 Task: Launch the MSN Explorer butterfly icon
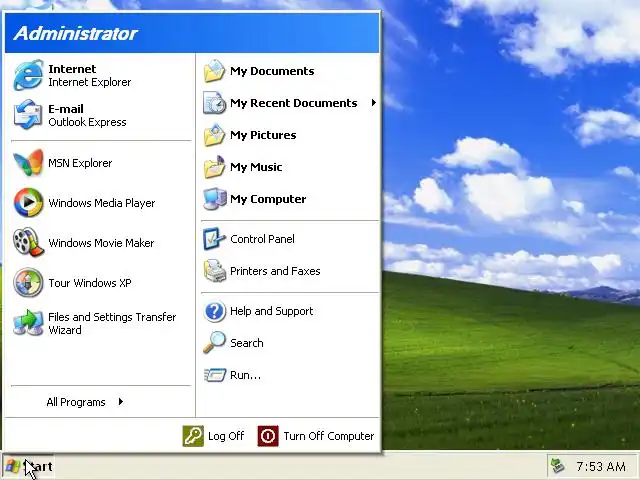28,162
